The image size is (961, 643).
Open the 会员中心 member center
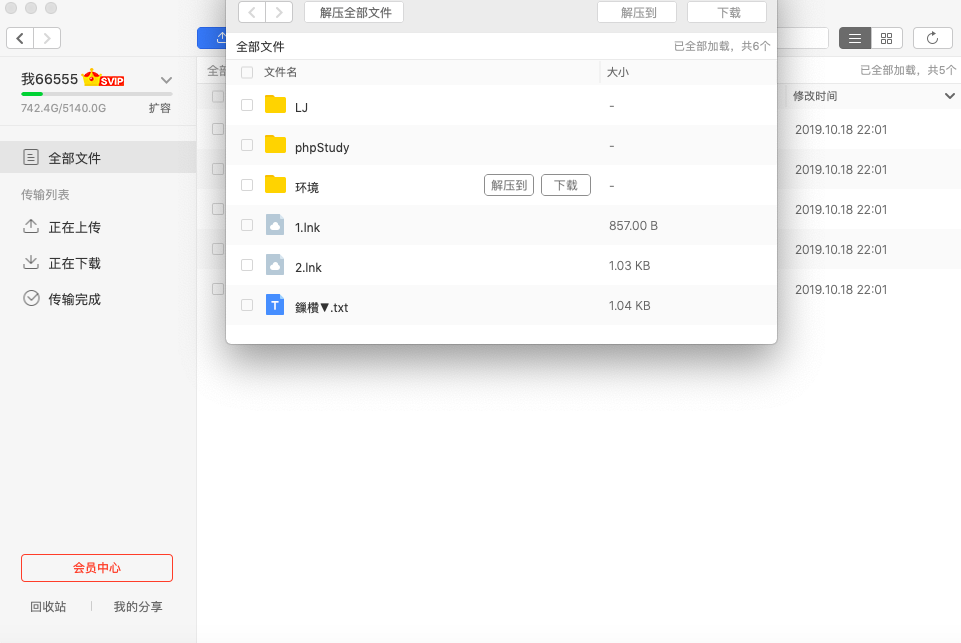click(97, 568)
